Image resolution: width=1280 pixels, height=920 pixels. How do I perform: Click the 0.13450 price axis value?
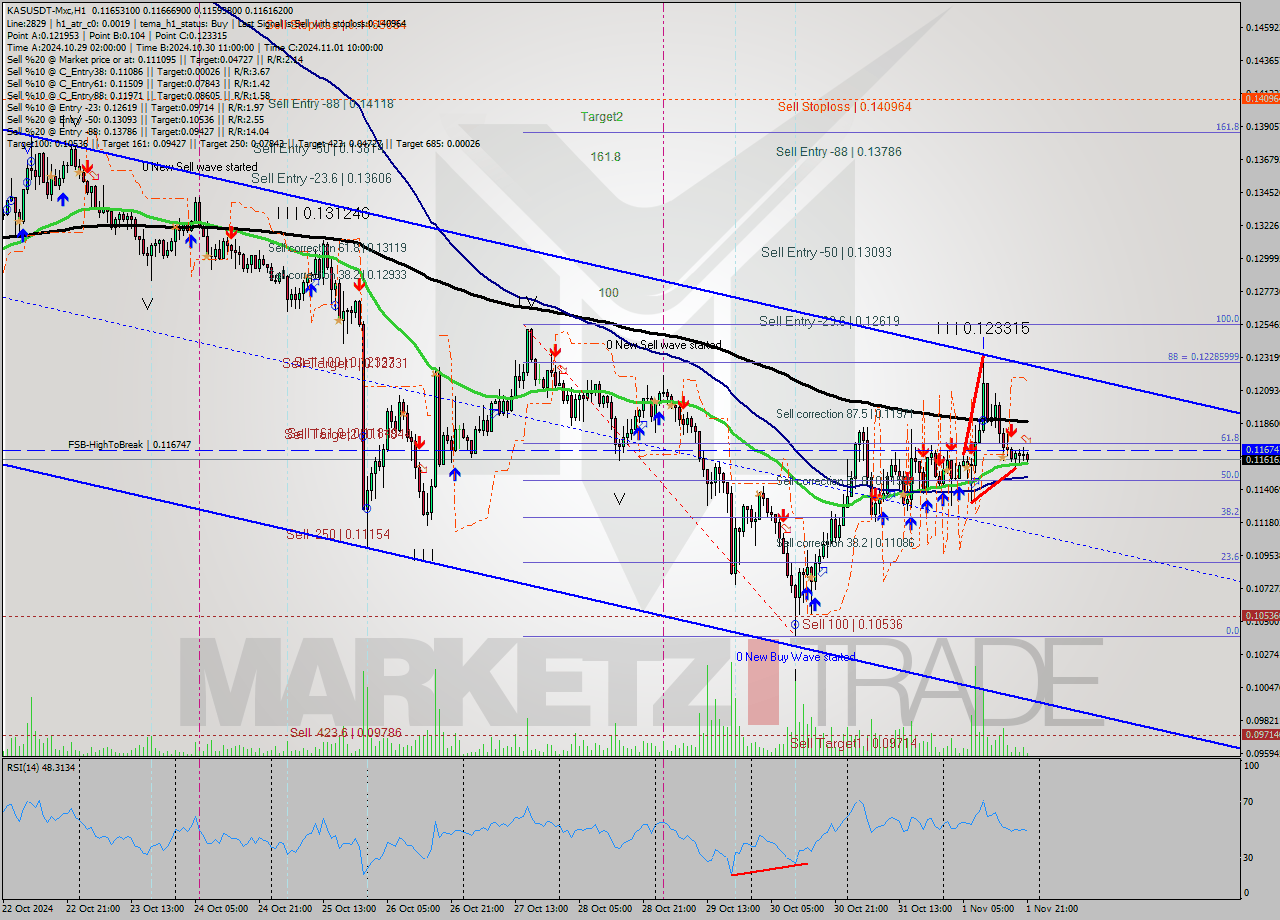click(1262, 192)
